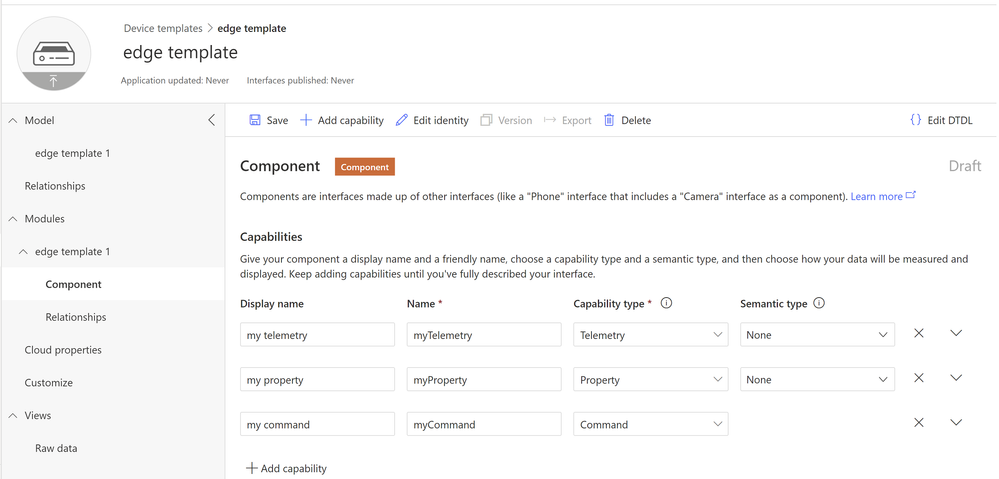Select Cloud properties in the sidebar
This screenshot has width=999, height=479.
pos(63,350)
